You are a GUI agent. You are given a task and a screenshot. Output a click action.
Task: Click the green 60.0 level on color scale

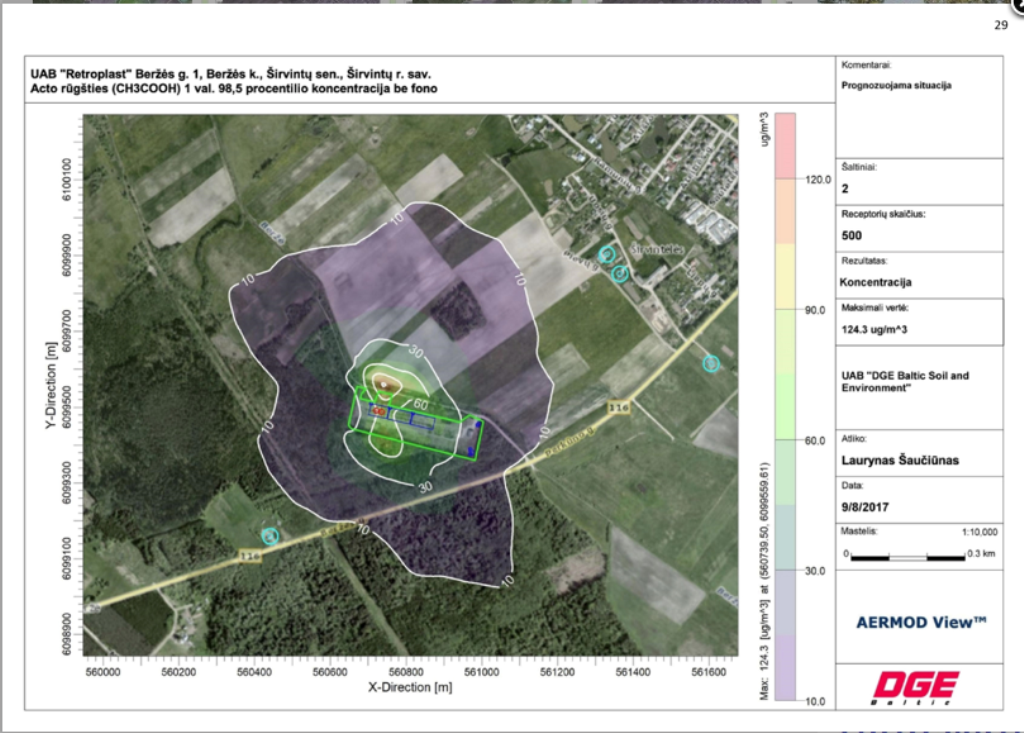(785, 440)
